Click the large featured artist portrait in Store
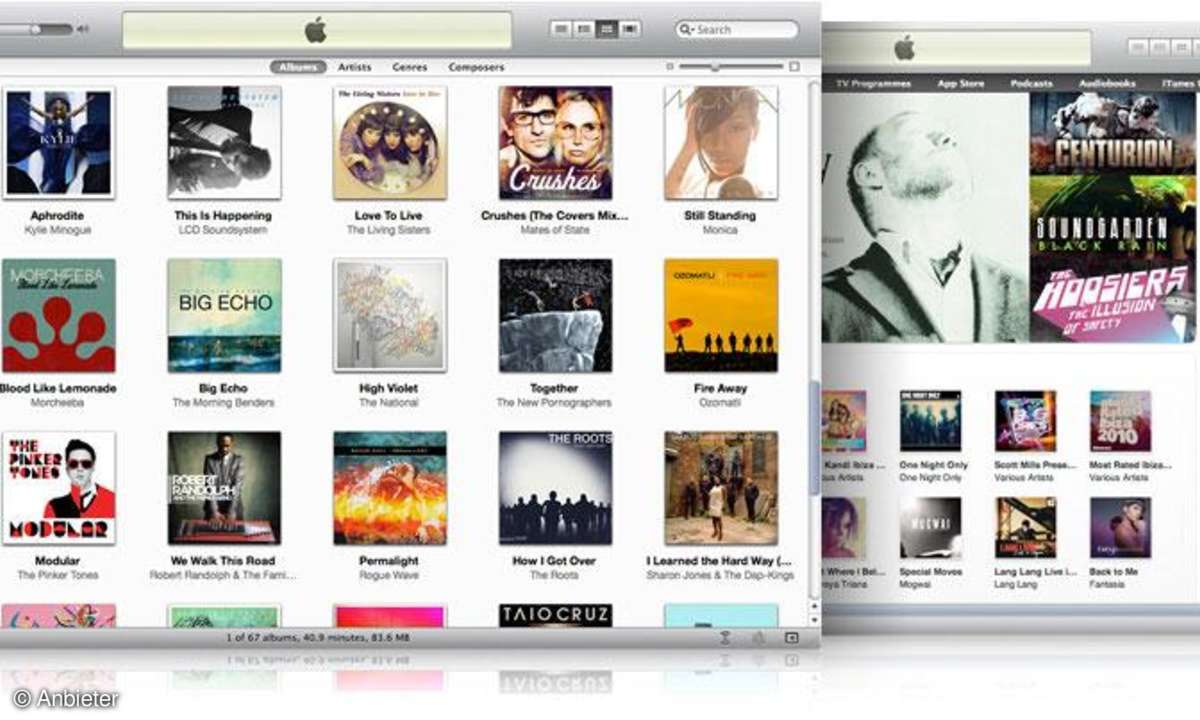 click(926, 218)
